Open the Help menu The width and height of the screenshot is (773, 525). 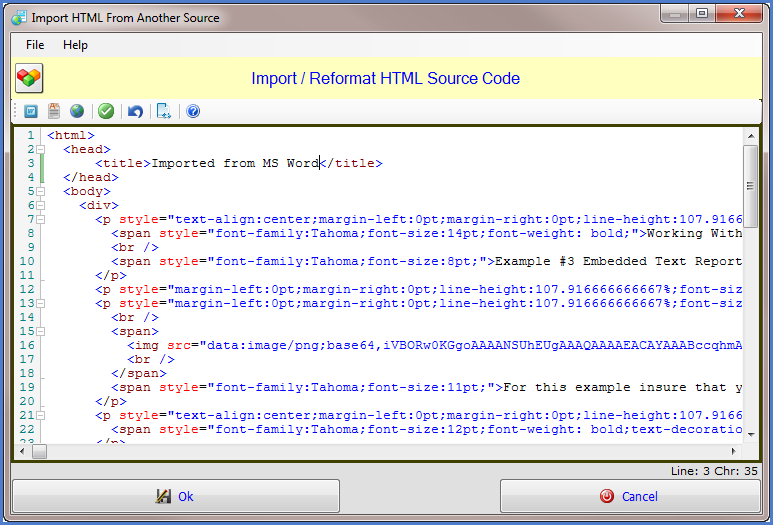[75, 45]
